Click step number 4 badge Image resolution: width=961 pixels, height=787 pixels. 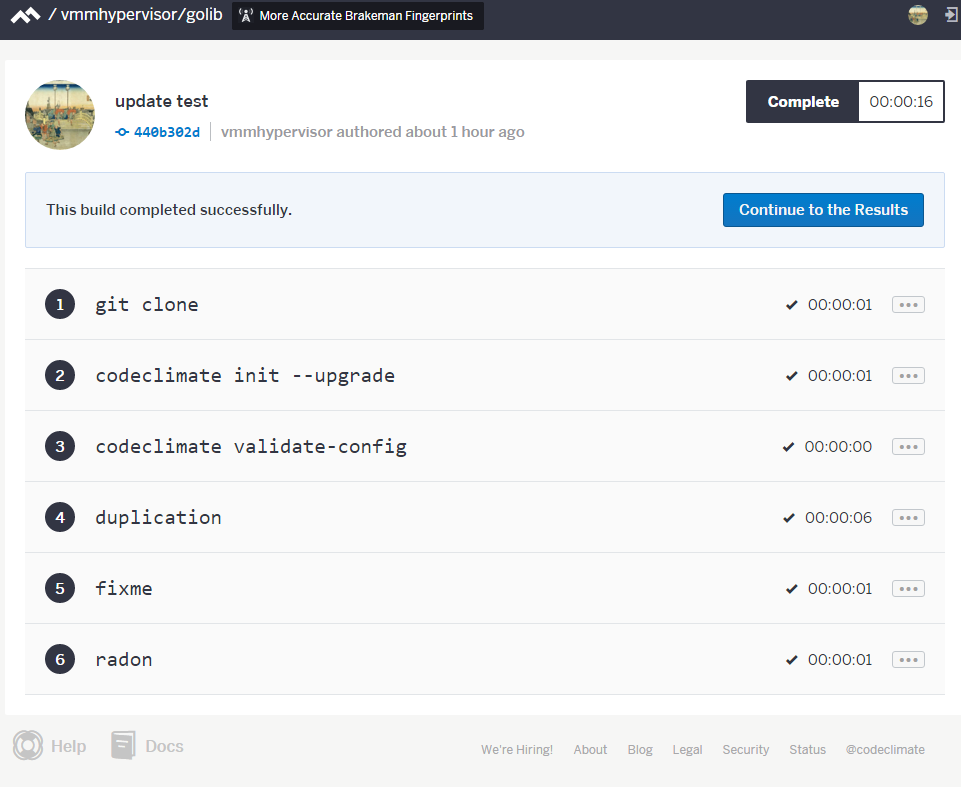click(60, 517)
